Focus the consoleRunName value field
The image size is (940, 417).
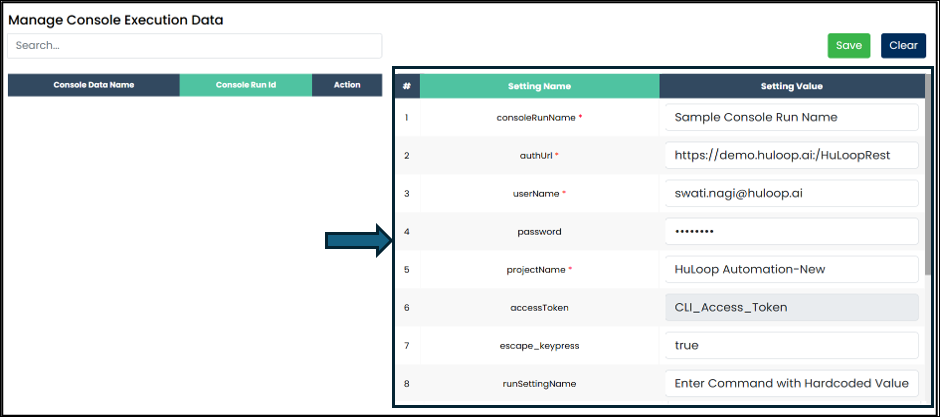click(790, 117)
